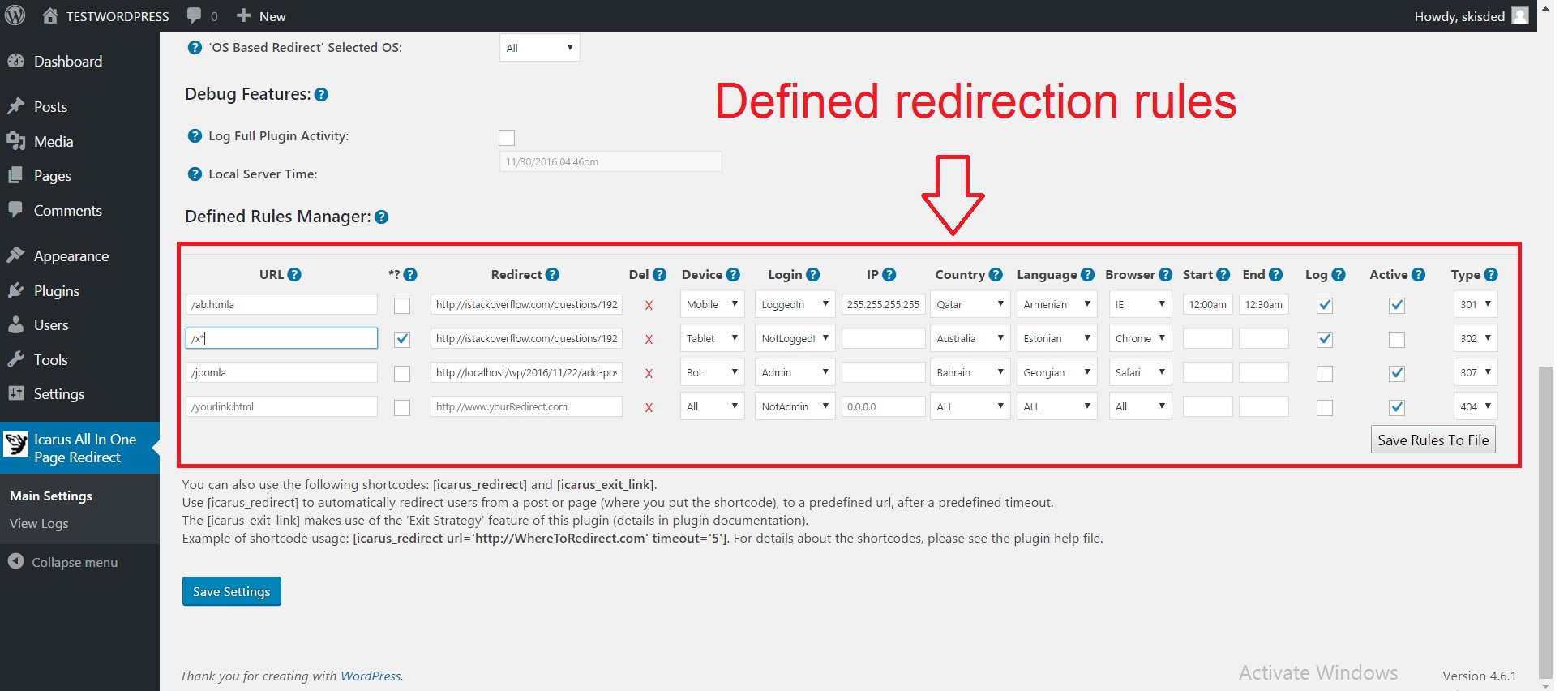Click the Start column help icon
The width and height of the screenshot is (1568, 691).
coord(1223,275)
